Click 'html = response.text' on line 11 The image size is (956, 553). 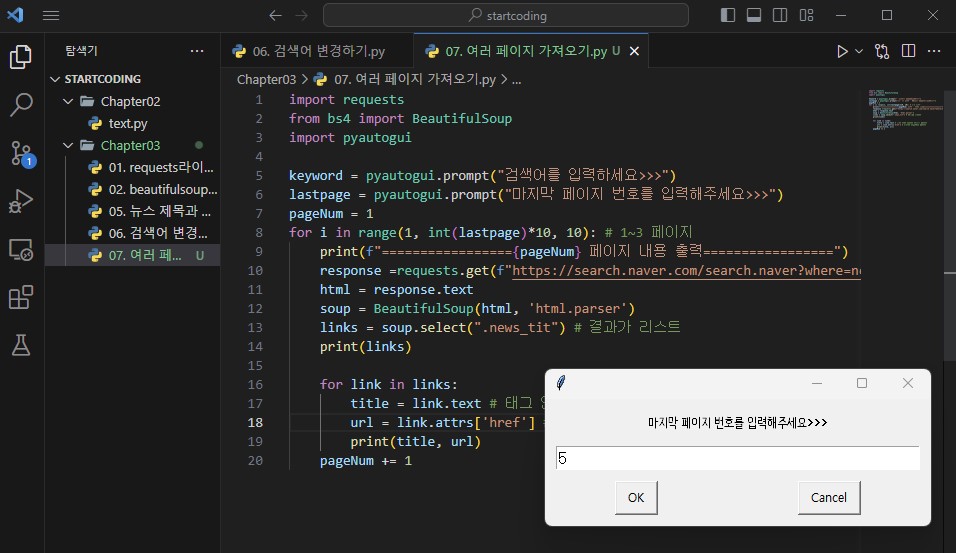click(x=396, y=290)
